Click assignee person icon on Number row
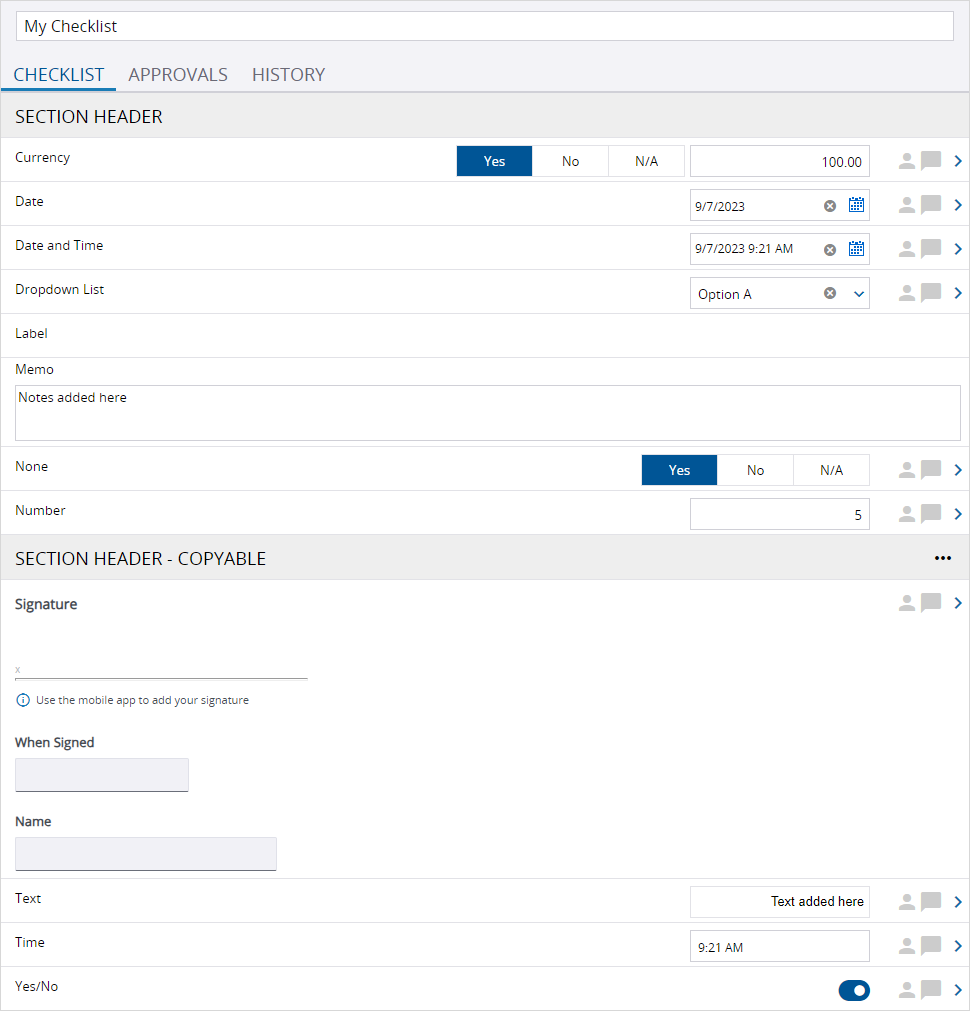 pyautogui.click(x=907, y=514)
